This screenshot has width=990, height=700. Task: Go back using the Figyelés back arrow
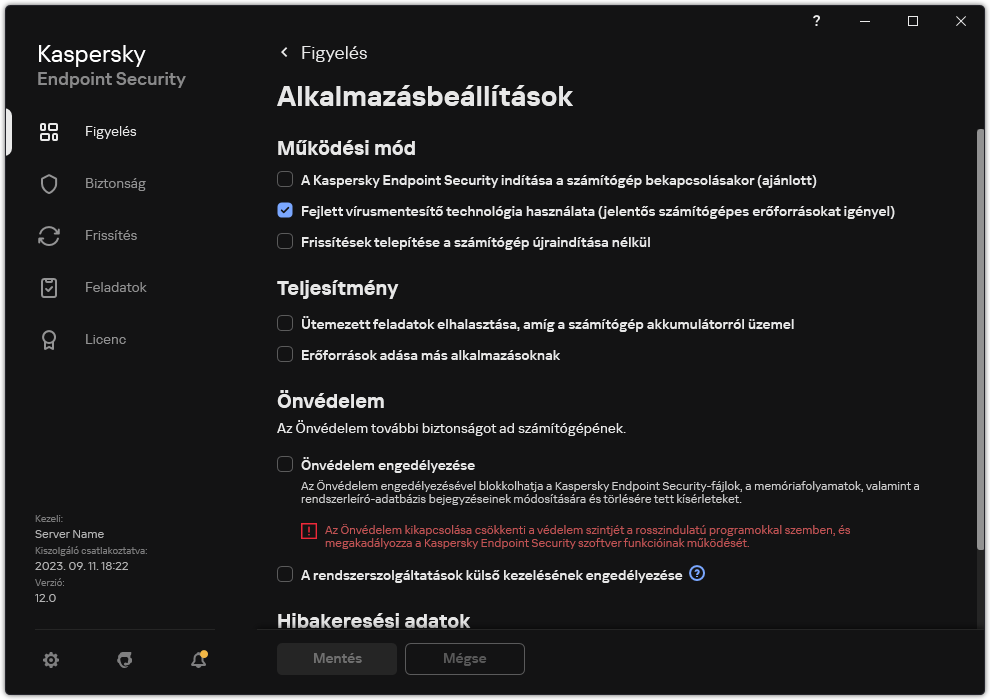[283, 53]
